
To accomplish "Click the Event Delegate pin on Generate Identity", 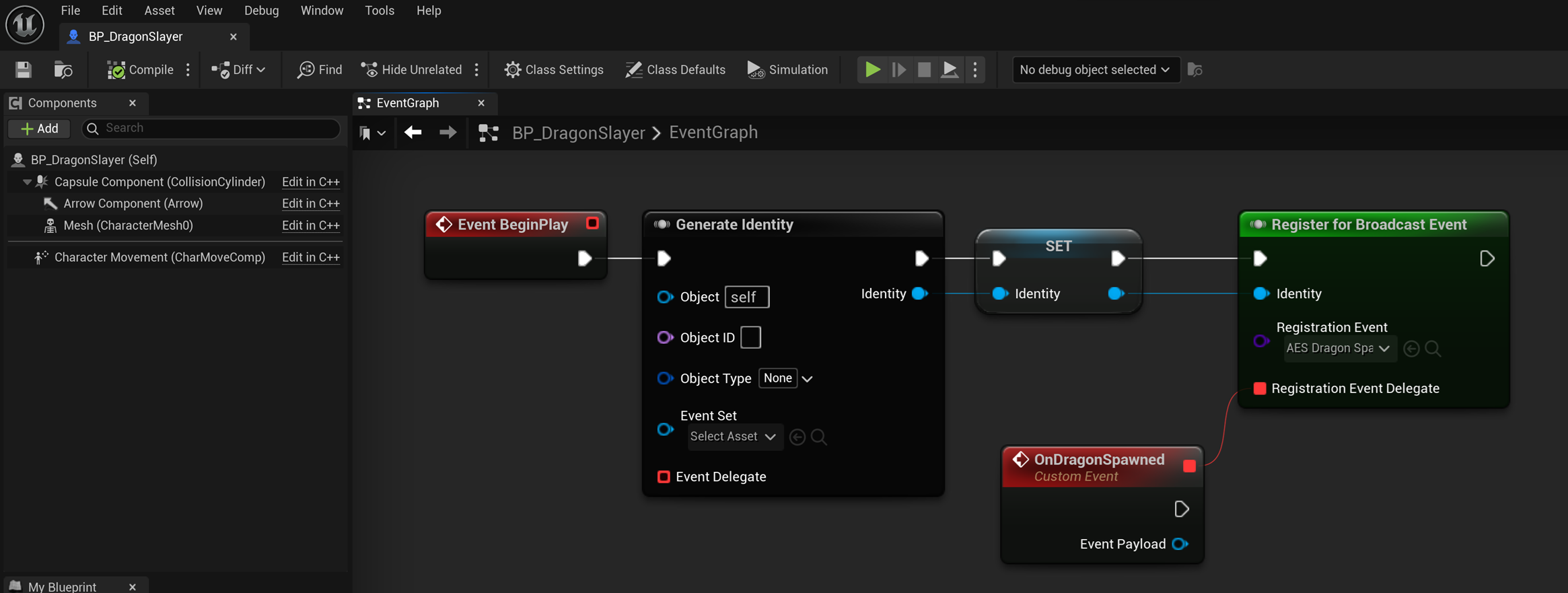I will click(664, 477).
